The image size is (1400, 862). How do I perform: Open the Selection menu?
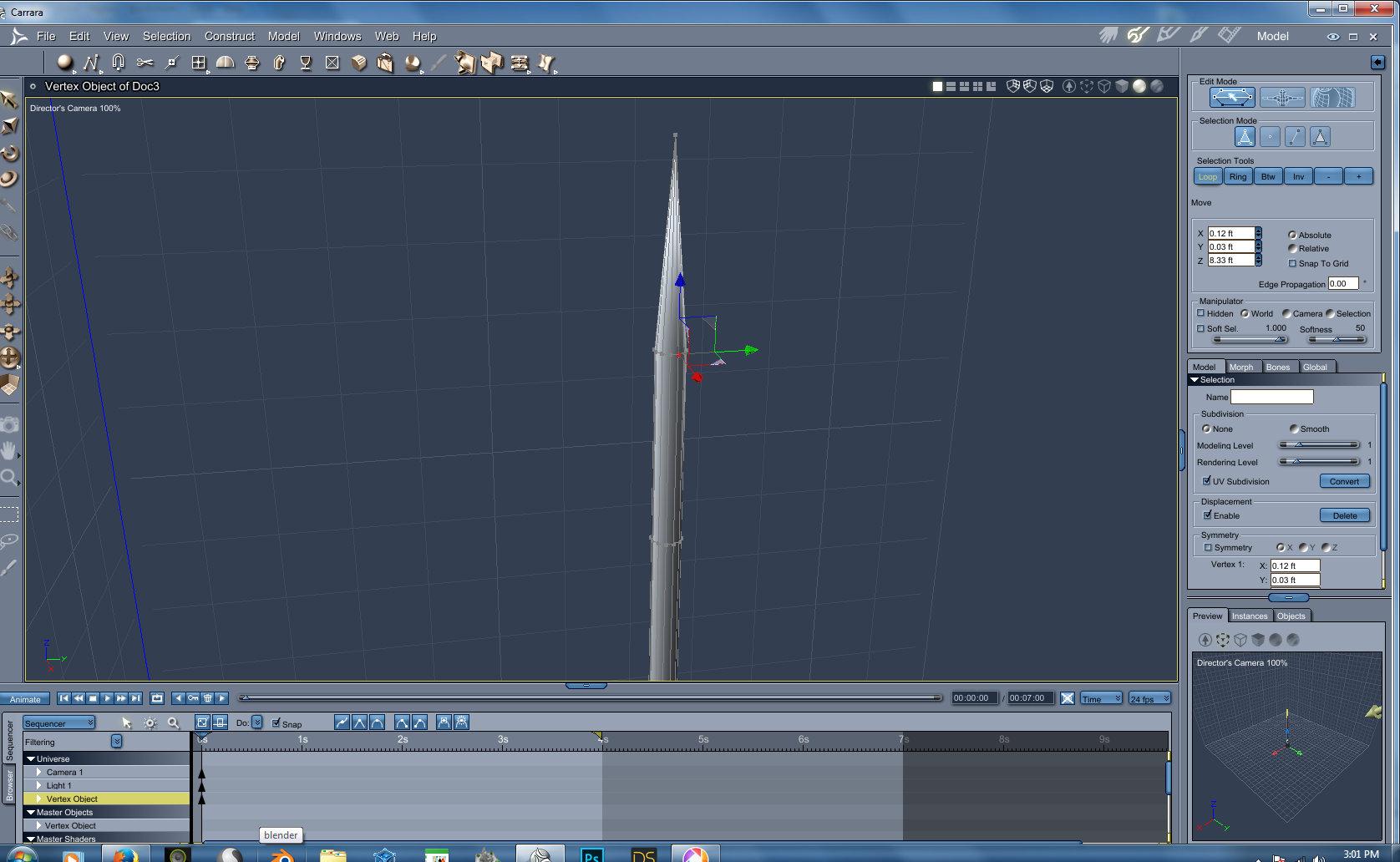pos(166,36)
